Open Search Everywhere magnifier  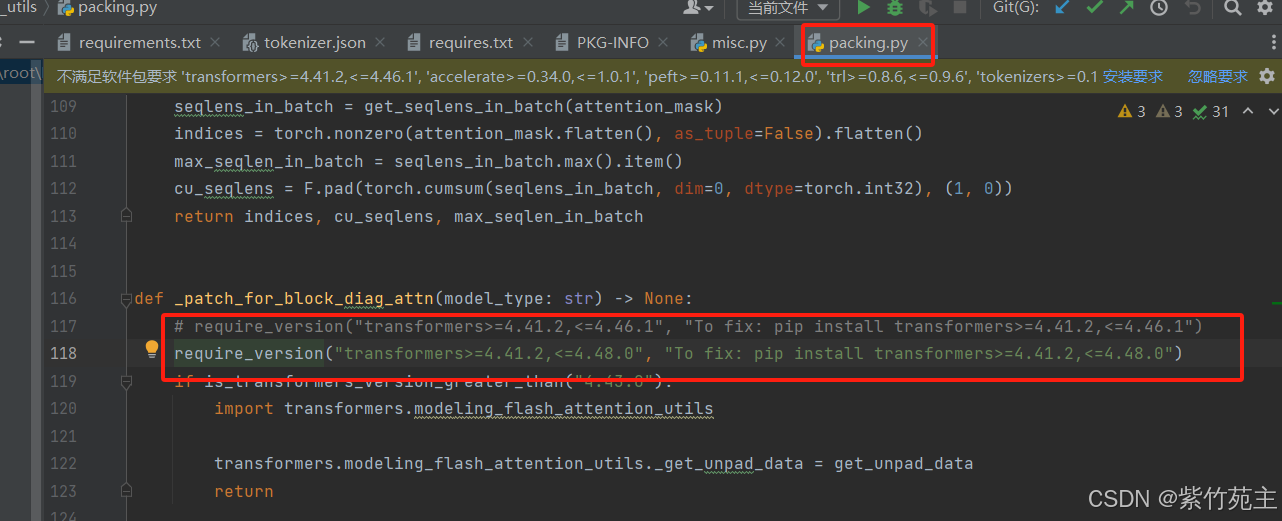1234,8
